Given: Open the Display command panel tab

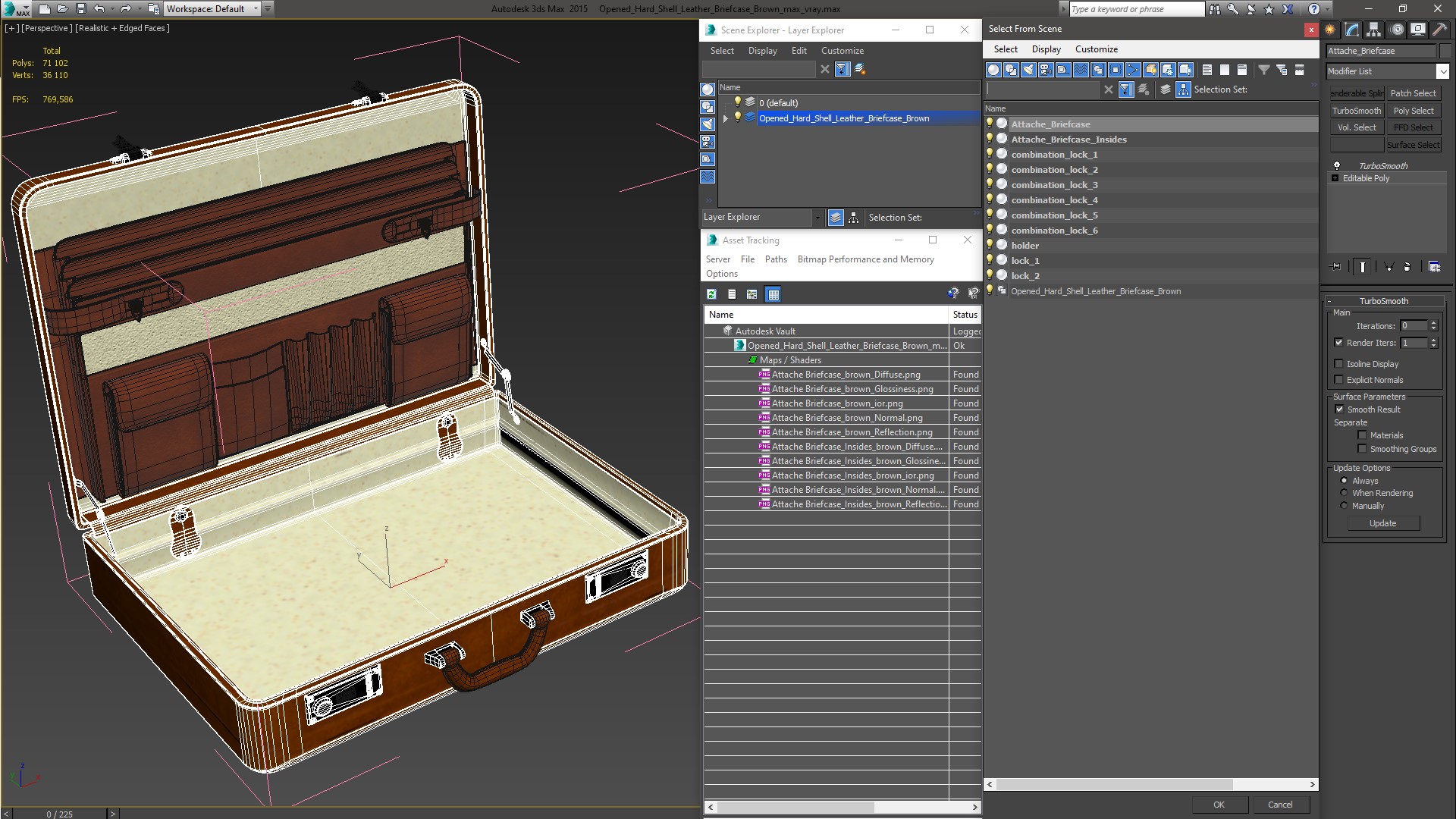Looking at the screenshot, I should (1417, 30).
